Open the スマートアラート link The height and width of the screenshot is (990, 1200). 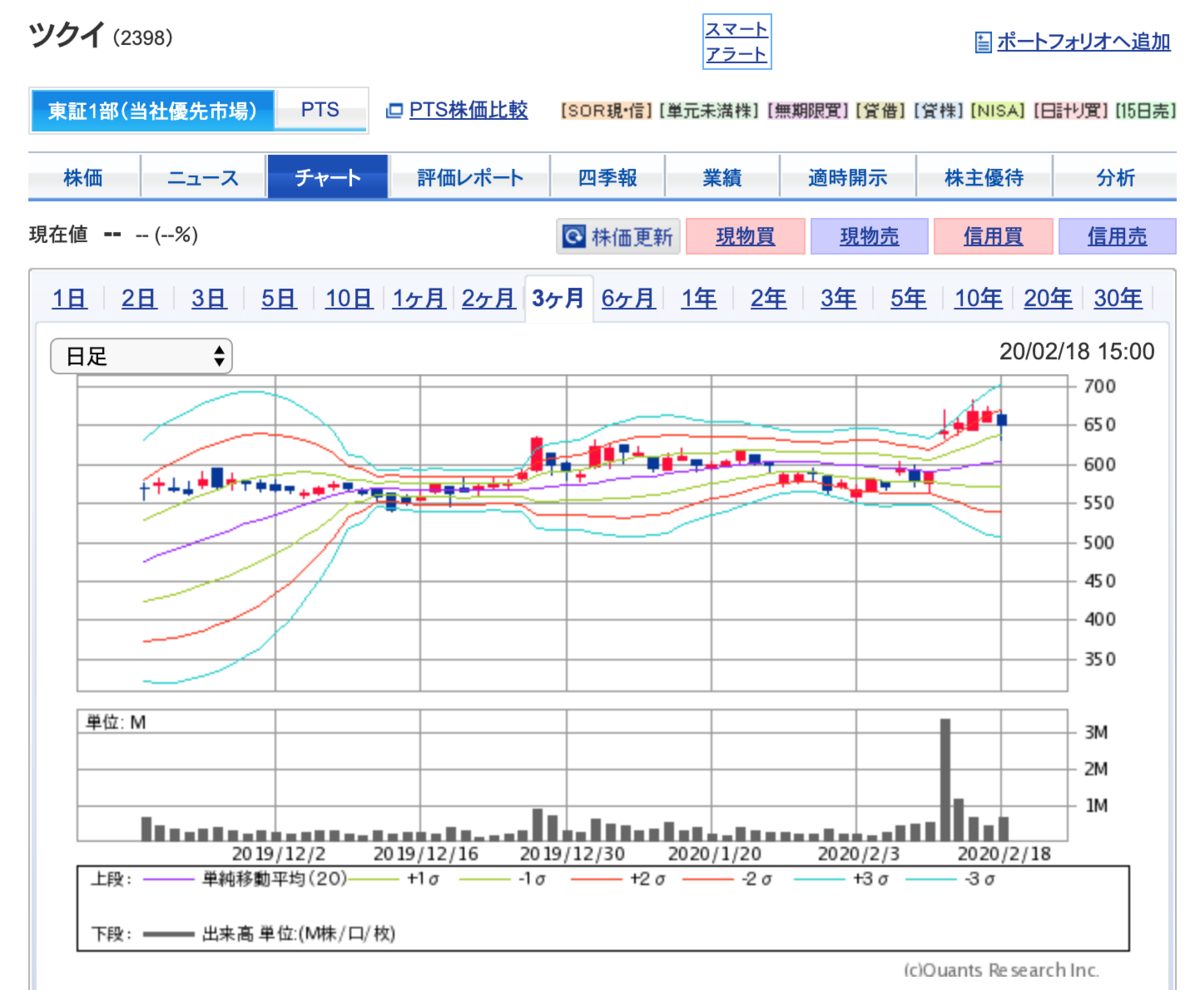737,42
